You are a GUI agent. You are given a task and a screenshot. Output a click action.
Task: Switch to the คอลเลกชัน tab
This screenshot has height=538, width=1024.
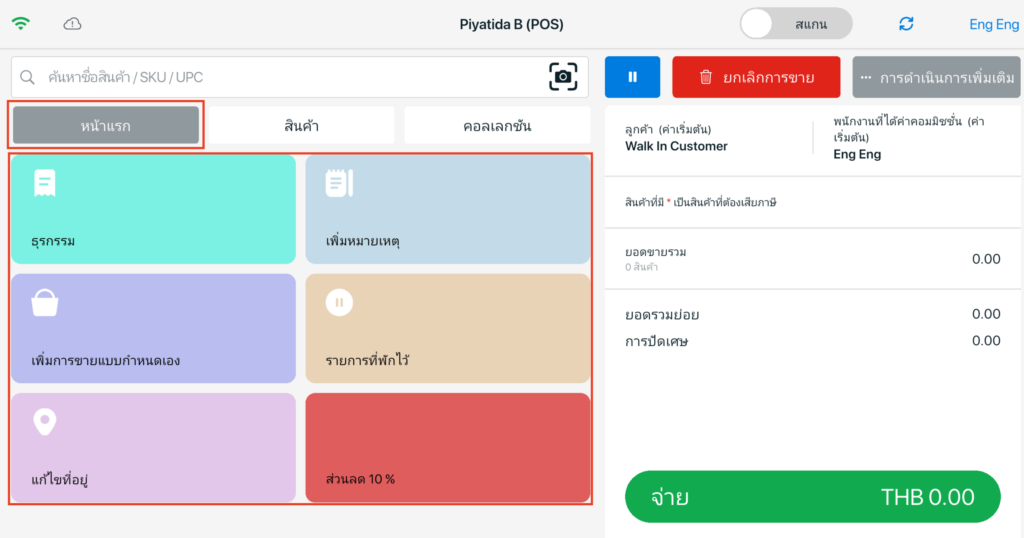[496, 126]
